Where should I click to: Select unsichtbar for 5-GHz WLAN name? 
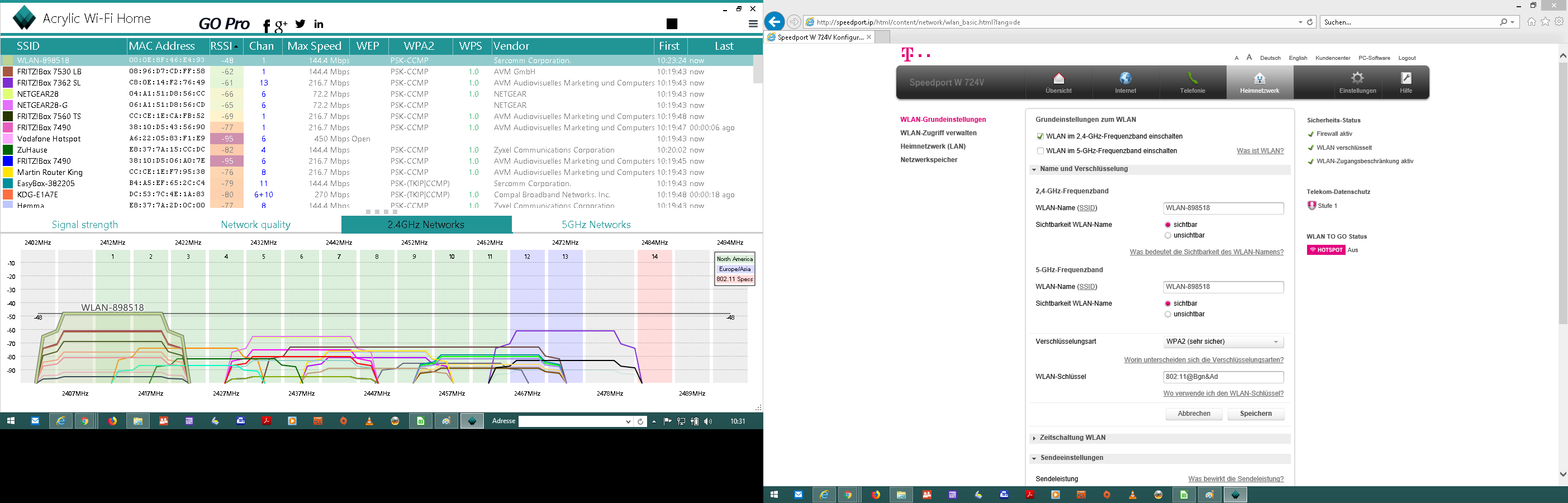coord(1167,314)
